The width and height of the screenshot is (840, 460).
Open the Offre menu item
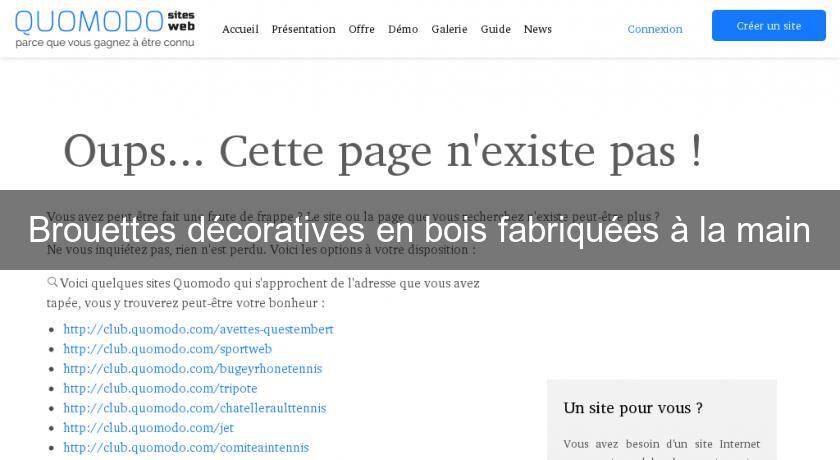(362, 29)
